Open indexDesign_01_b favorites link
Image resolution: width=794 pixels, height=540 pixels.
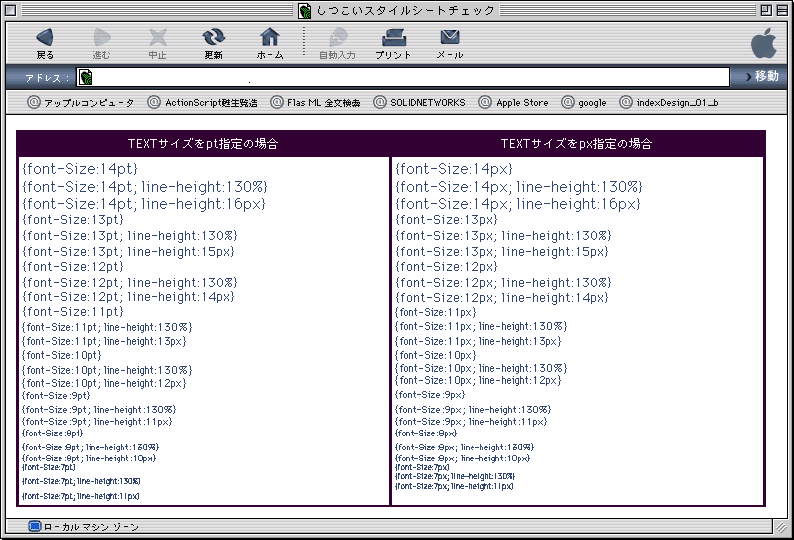[x=669, y=102]
